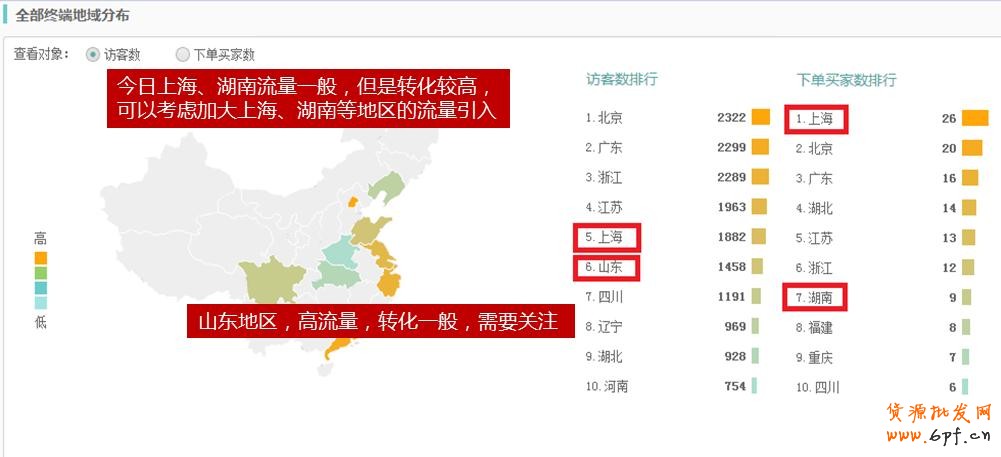Select the 下单买家数 radio button
The image size is (1001, 457).
[182, 54]
